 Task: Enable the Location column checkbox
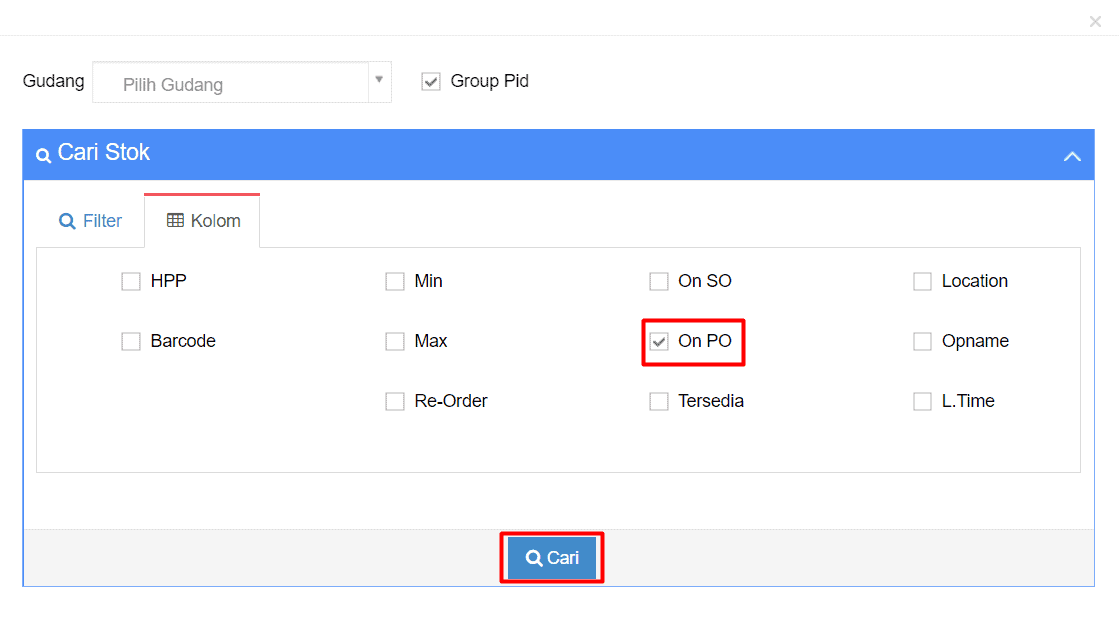(922, 282)
